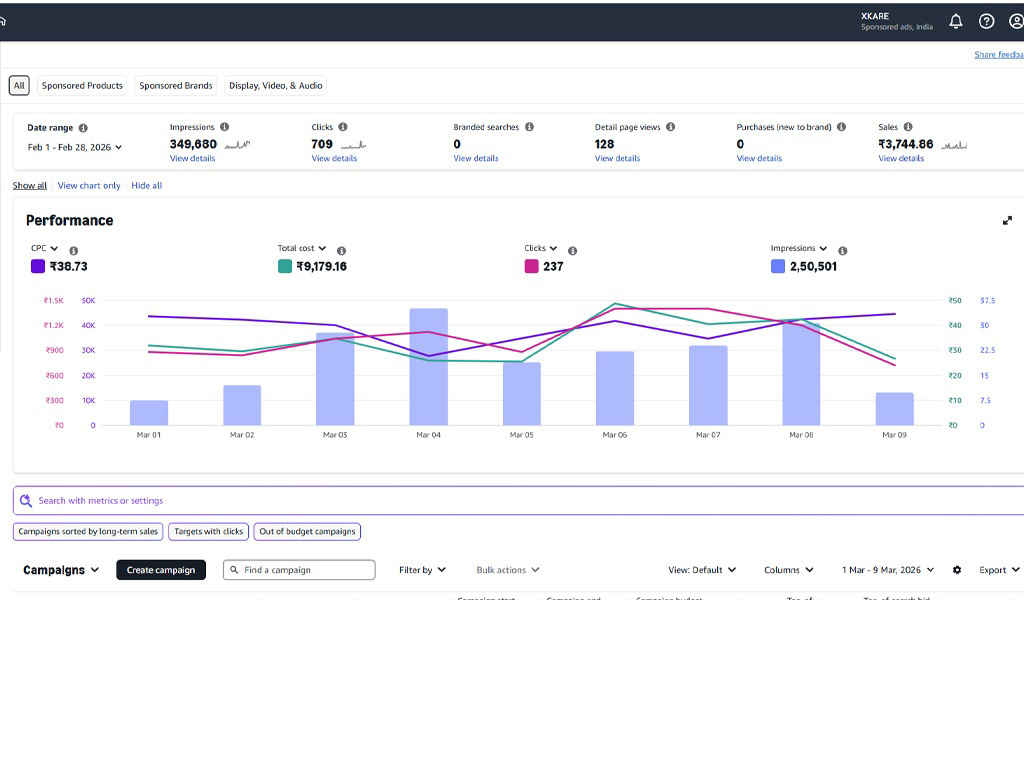Expand the Performance chart to fullscreen
1024x768 pixels.
1007,221
